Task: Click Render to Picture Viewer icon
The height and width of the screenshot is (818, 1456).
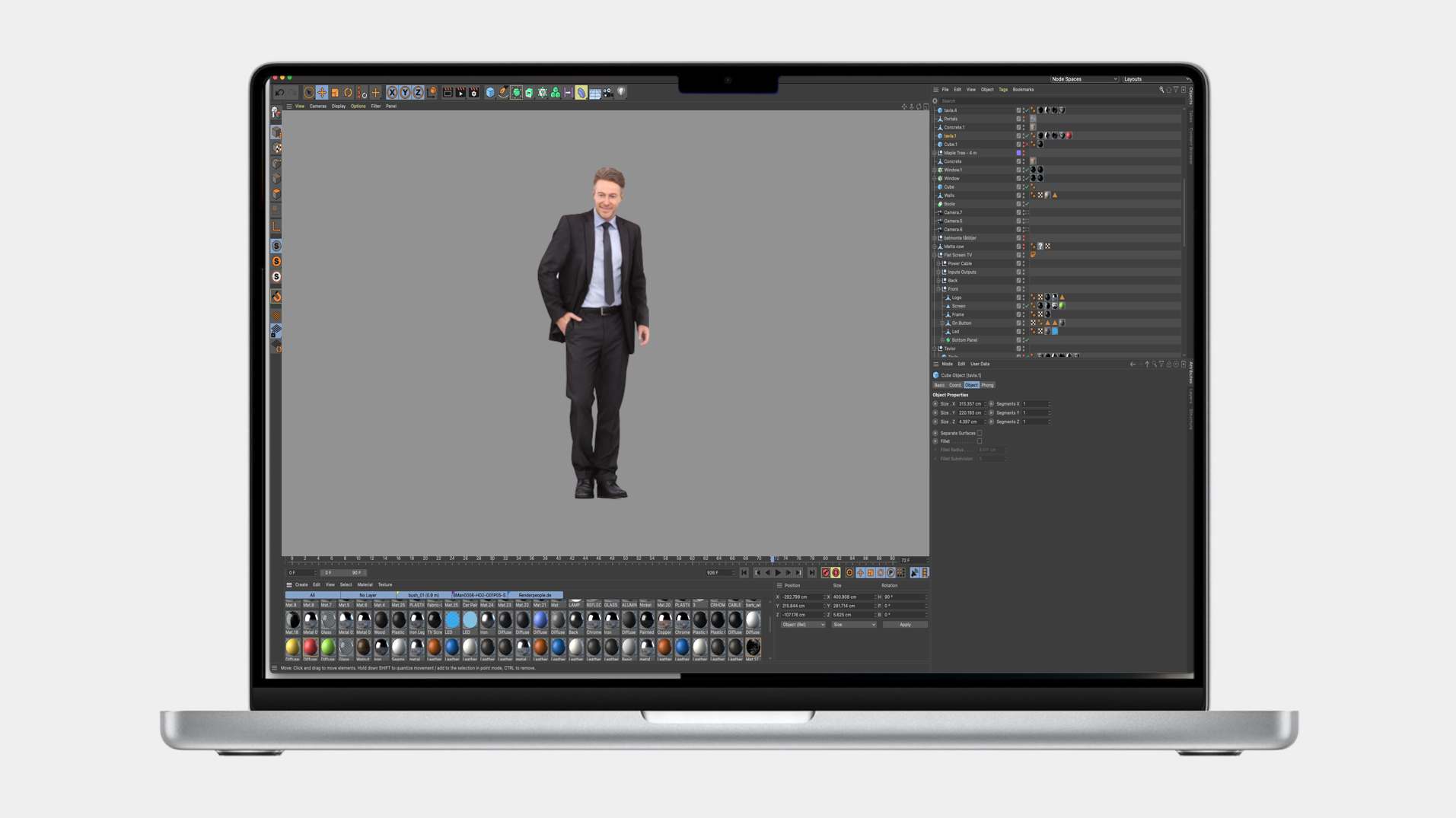Action: pyautogui.click(x=460, y=93)
